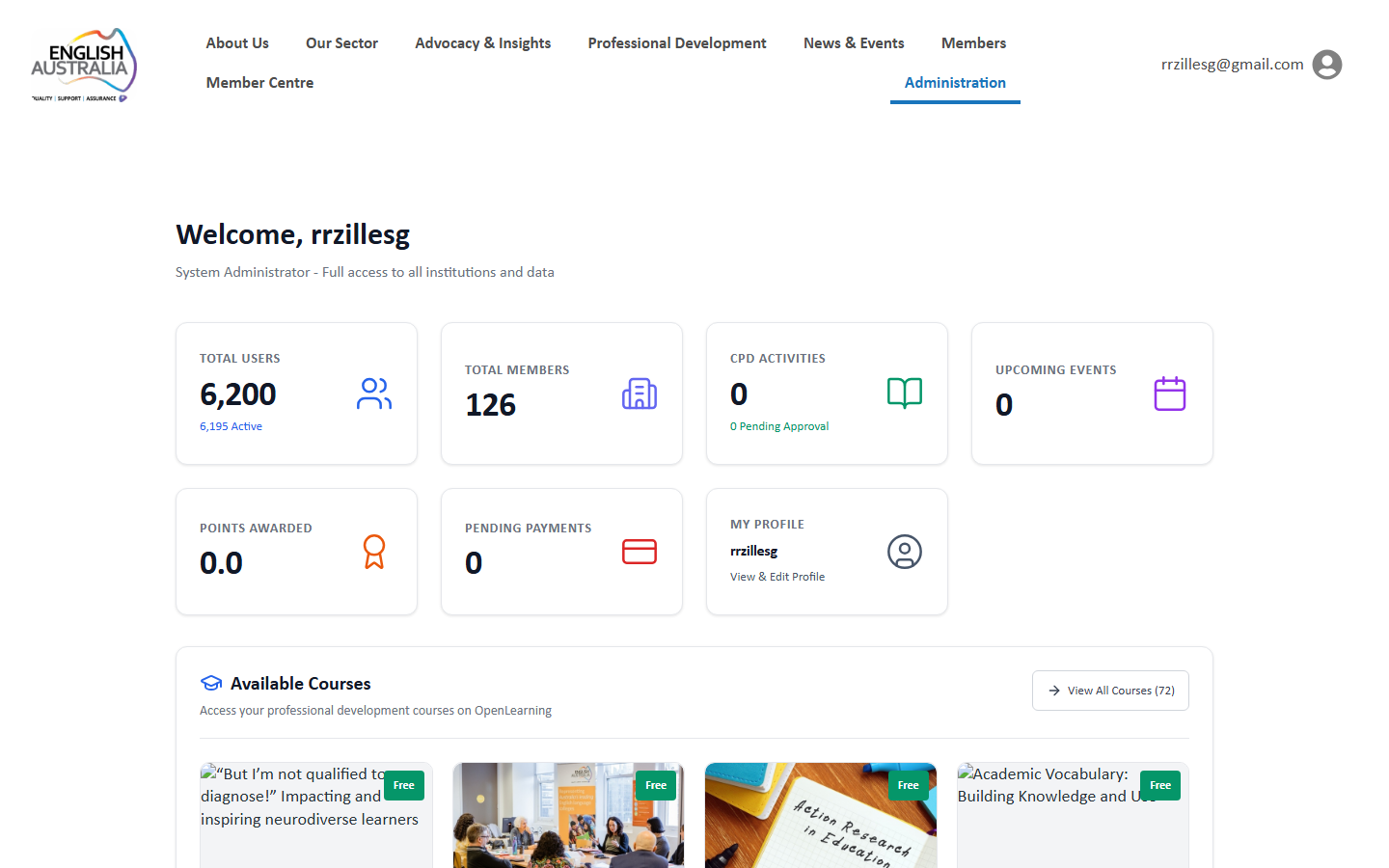Click the Points Awarded value 0.0

coord(221,563)
